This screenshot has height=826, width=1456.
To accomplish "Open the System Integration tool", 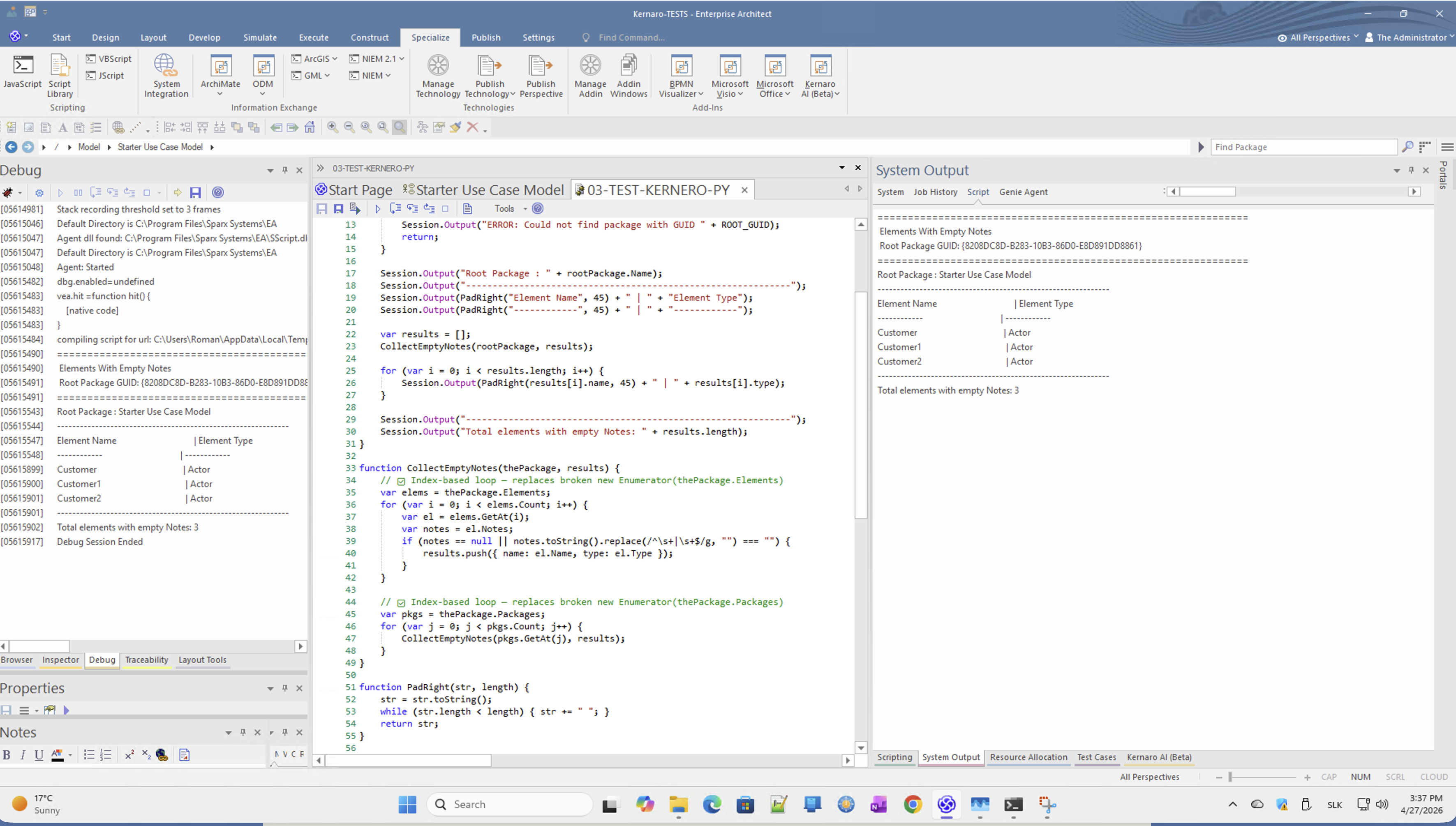I will pos(166,76).
